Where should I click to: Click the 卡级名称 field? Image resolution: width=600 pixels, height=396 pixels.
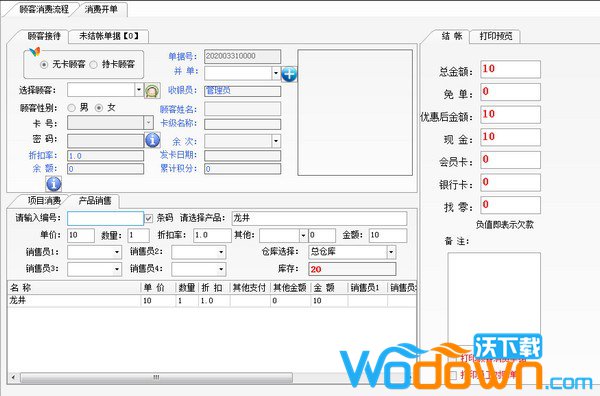(x=242, y=124)
